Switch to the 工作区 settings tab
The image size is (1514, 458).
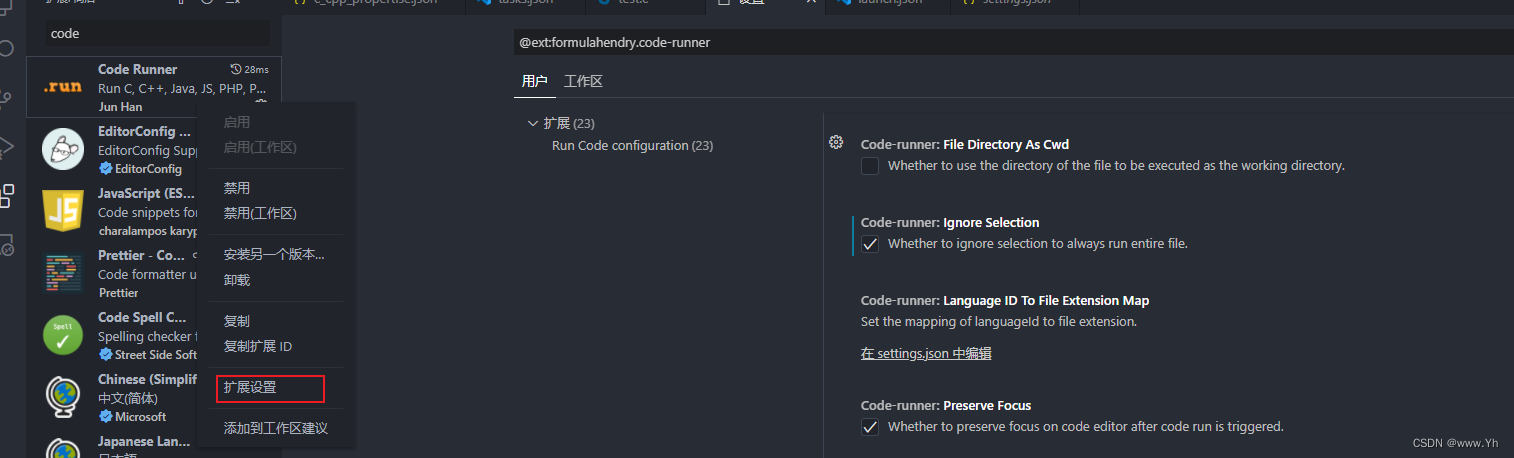pyautogui.click(x=583, y=81)
